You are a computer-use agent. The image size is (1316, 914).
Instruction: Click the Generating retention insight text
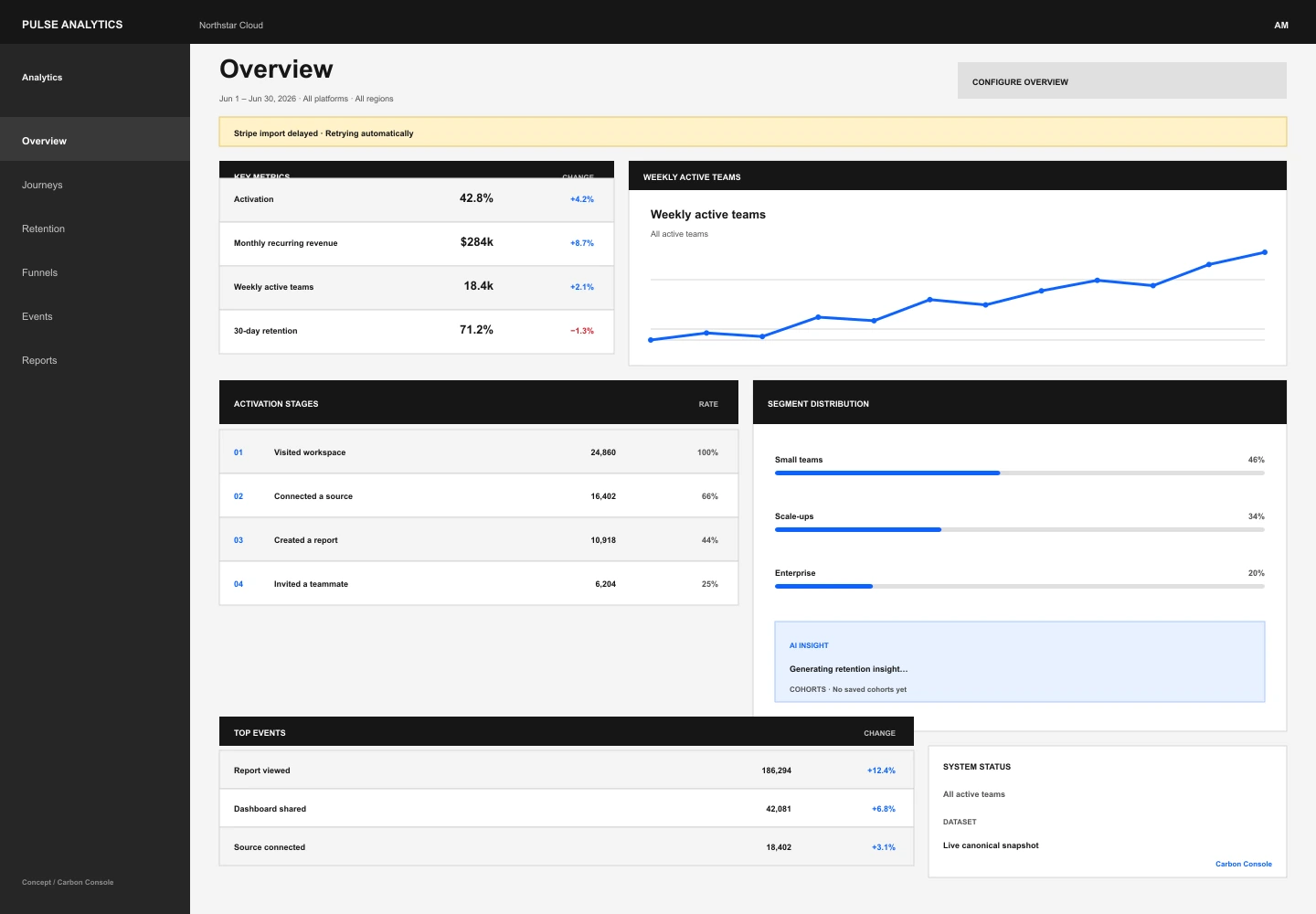[x=848, y=669]
